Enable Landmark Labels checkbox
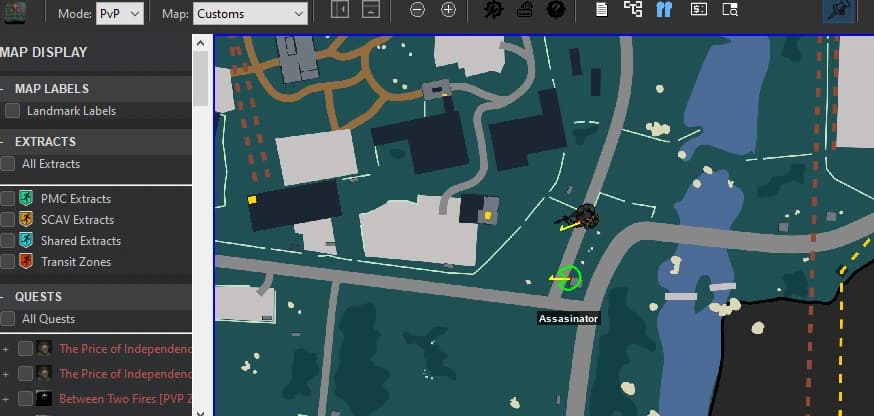This screenshot has width=874, height=416. click(x=12, y=111)
